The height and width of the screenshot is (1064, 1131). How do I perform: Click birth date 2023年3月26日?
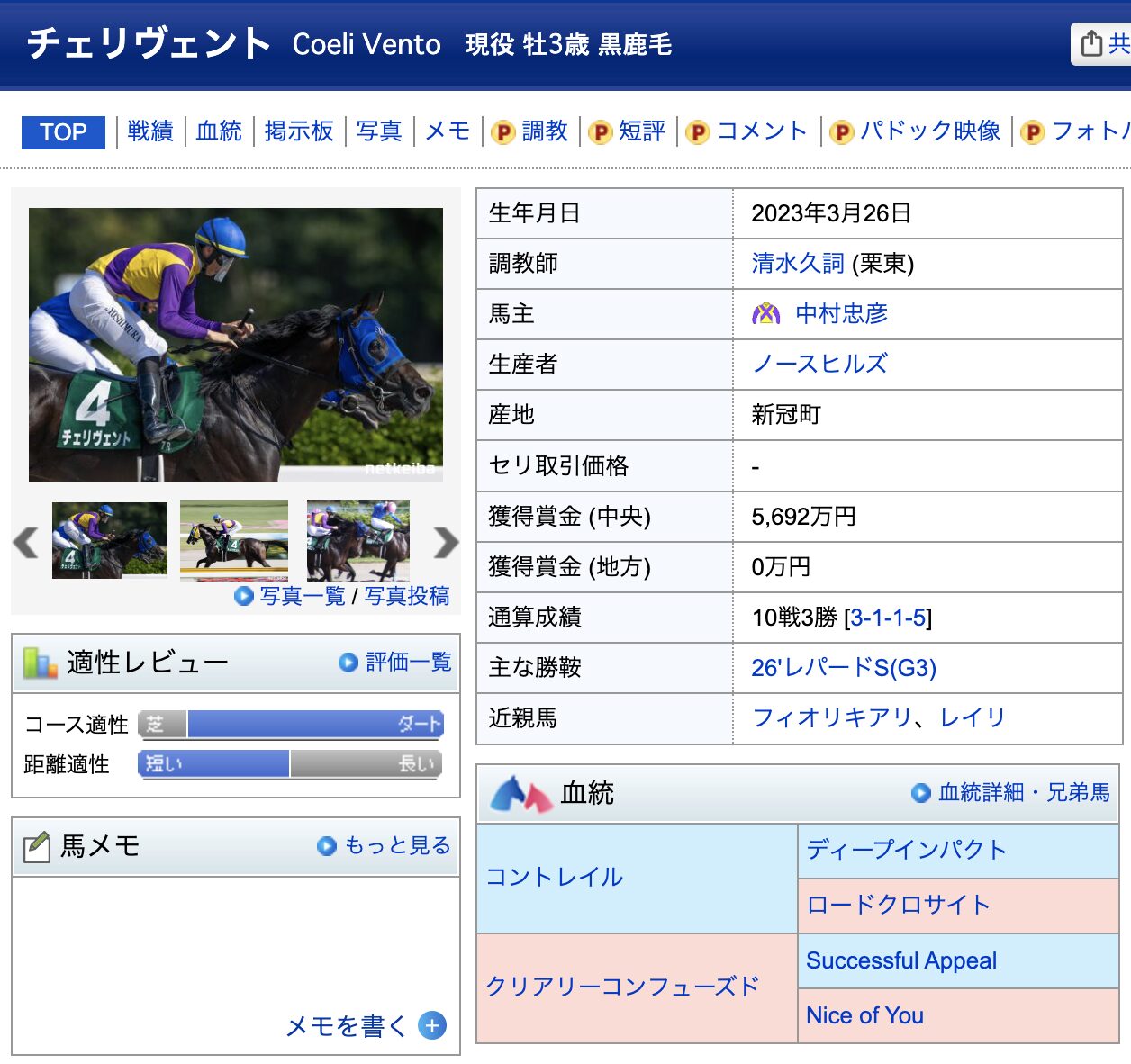[831, 213]
